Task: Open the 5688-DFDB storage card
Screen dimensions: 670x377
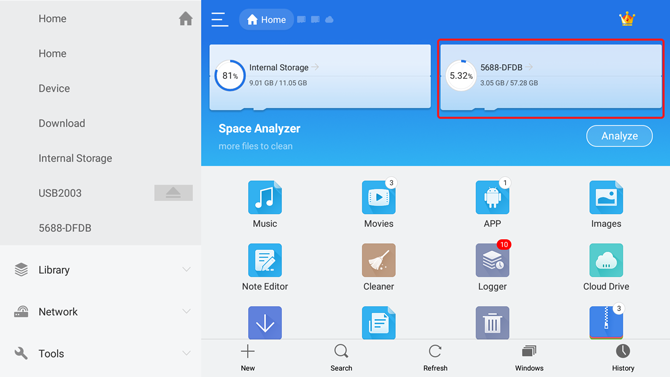Action: pos(551,77)
